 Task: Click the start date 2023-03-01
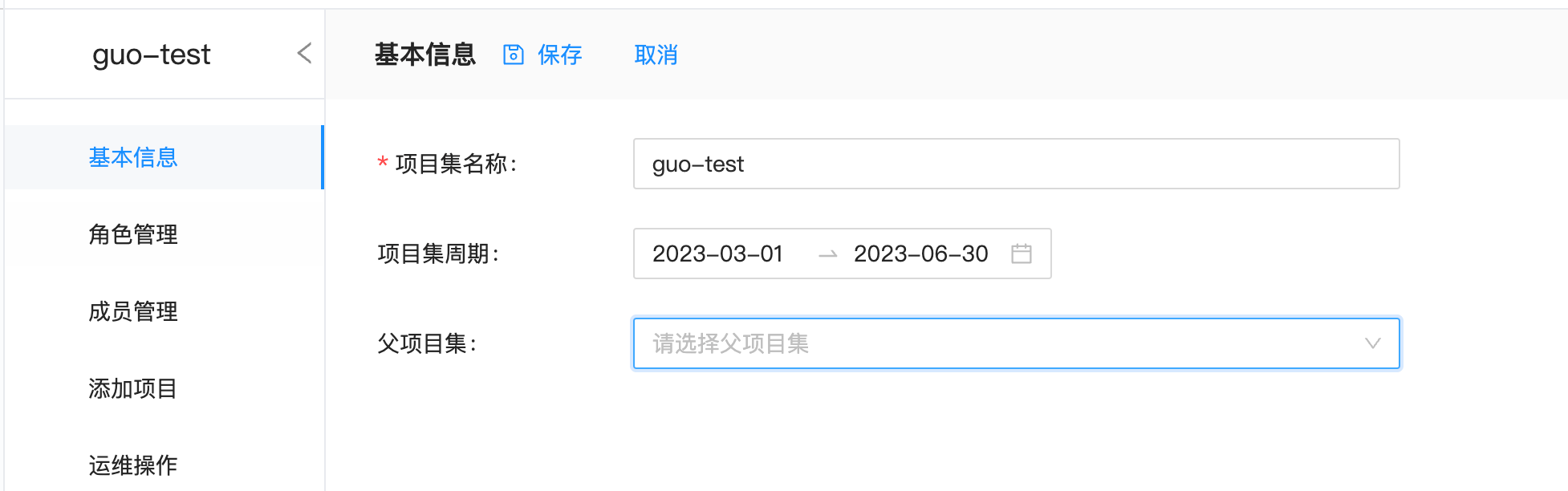pos(718,254)
